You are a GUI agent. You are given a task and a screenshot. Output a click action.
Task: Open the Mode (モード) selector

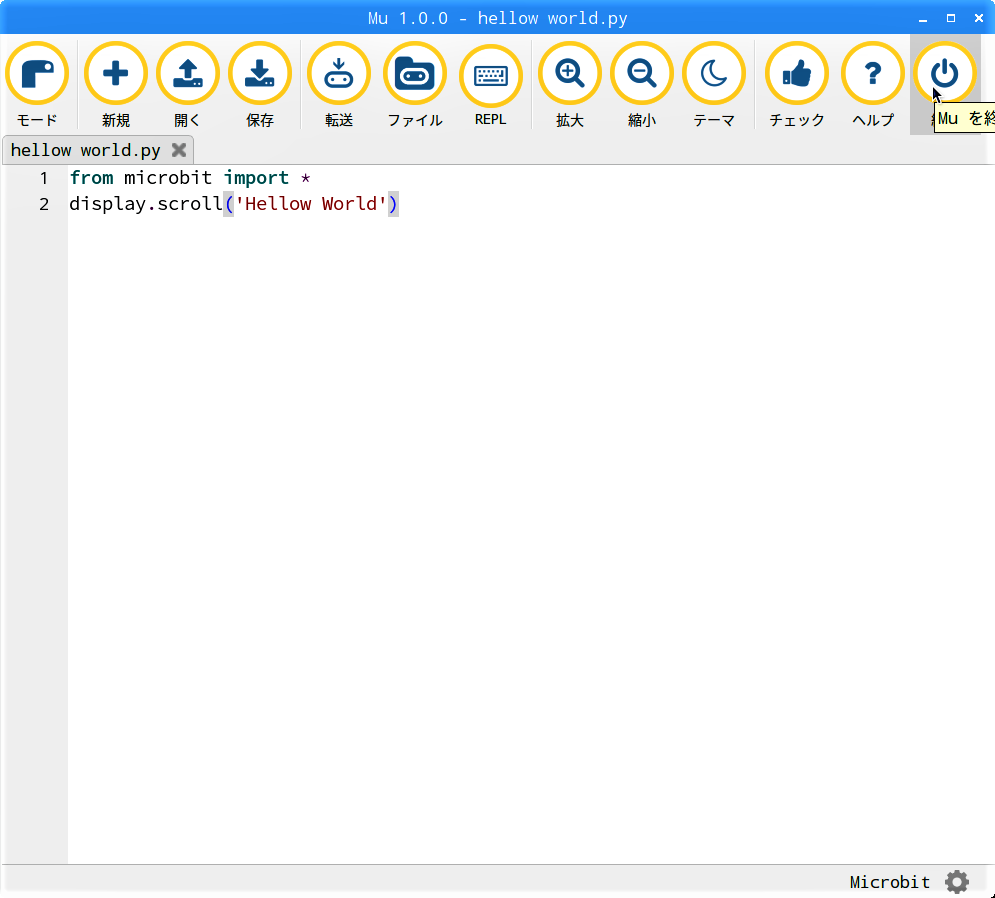[x=37, y=75]
